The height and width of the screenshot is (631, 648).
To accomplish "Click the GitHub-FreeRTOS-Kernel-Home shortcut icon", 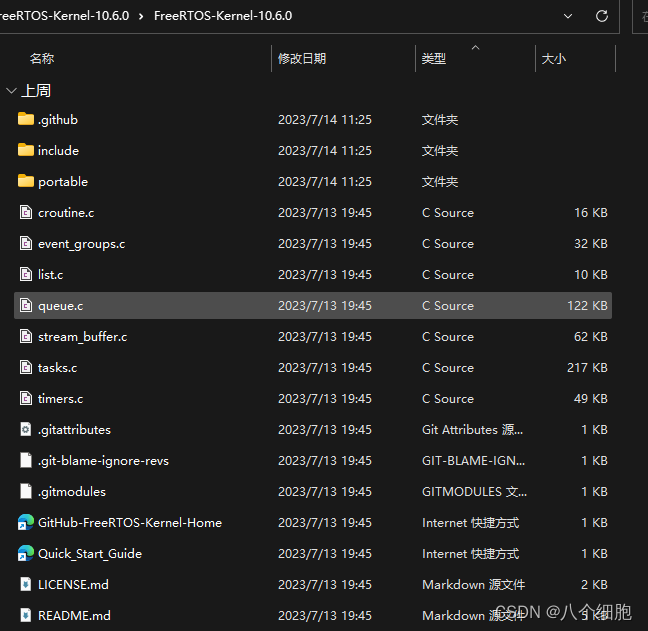I will pos(26,522).
